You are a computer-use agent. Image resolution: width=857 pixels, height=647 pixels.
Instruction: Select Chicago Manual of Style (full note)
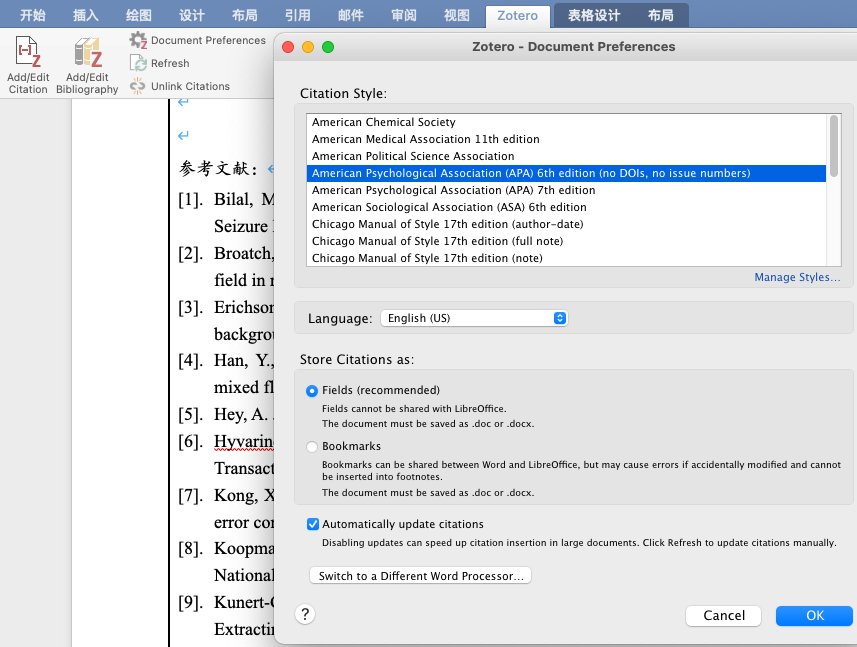566,241
